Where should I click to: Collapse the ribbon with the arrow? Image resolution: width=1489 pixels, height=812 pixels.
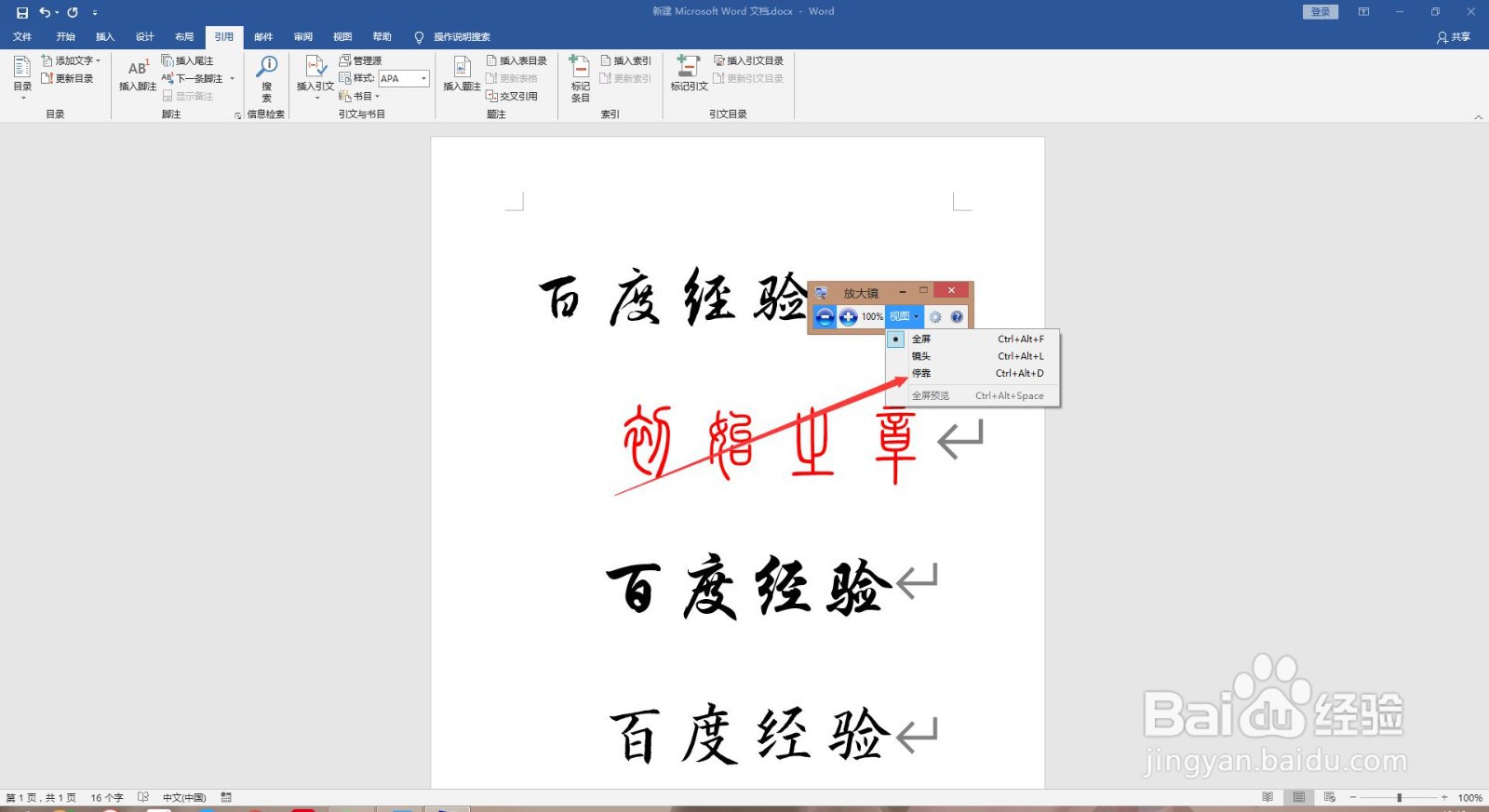coord(1479,117)
